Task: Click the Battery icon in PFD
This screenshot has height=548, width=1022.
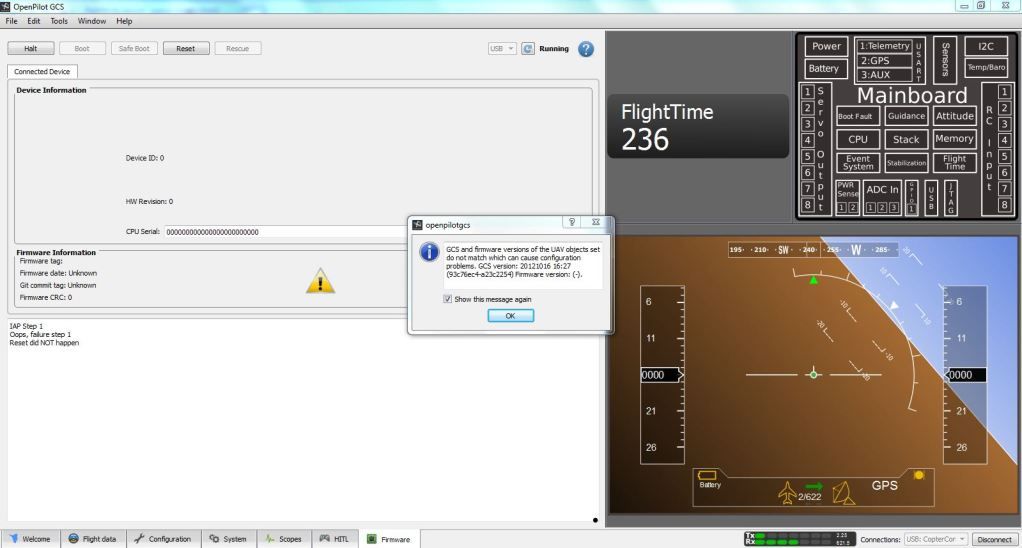Action: pos(708,478)
